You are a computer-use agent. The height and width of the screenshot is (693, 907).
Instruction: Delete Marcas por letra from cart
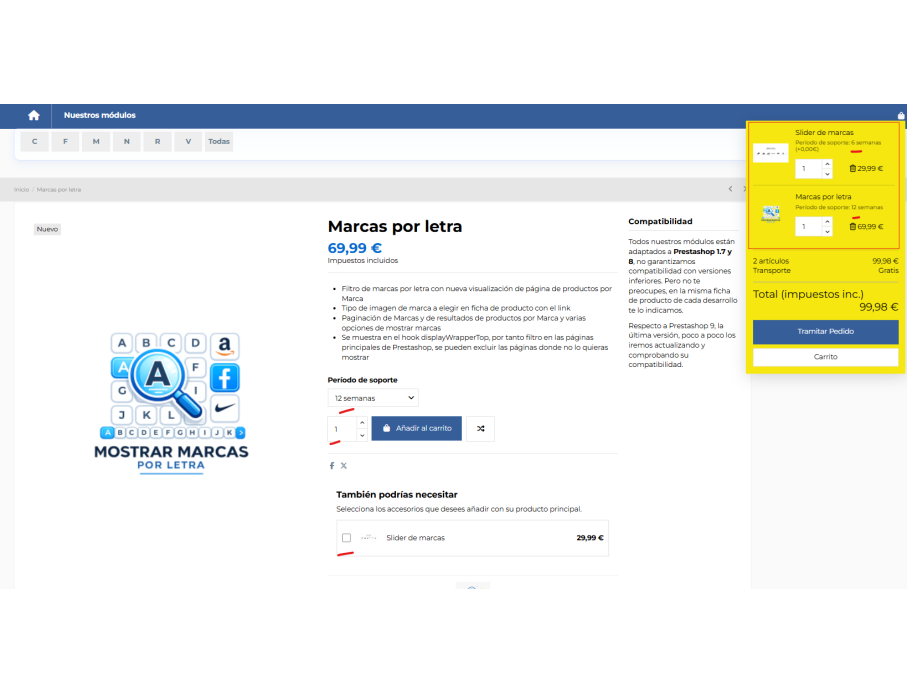853,227
